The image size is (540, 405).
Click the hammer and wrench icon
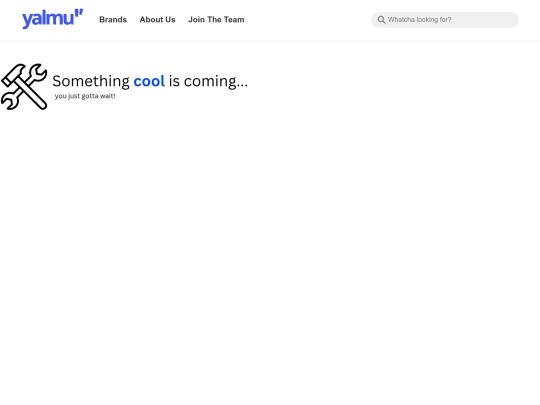tap(24, 87)
